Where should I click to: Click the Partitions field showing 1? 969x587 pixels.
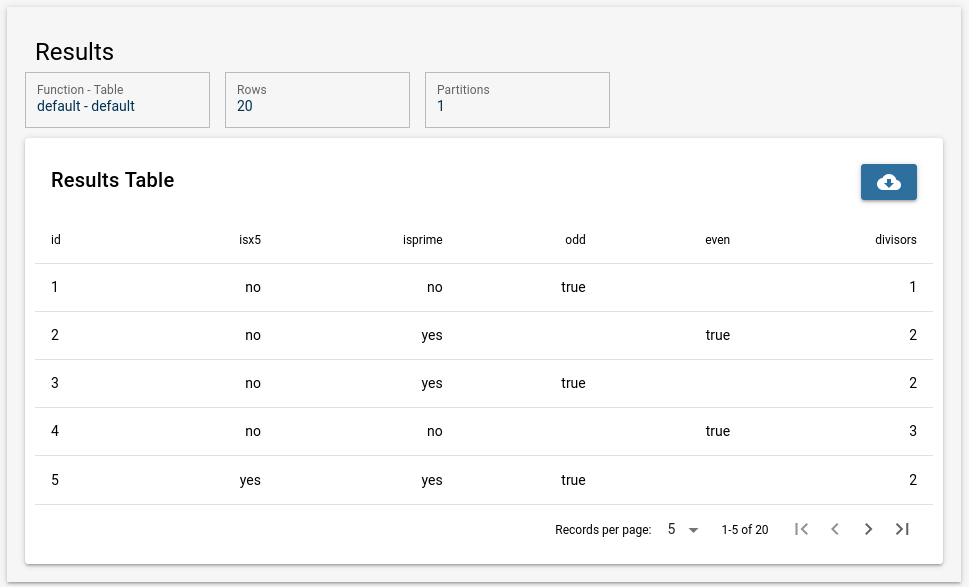(x=517, y=99)
